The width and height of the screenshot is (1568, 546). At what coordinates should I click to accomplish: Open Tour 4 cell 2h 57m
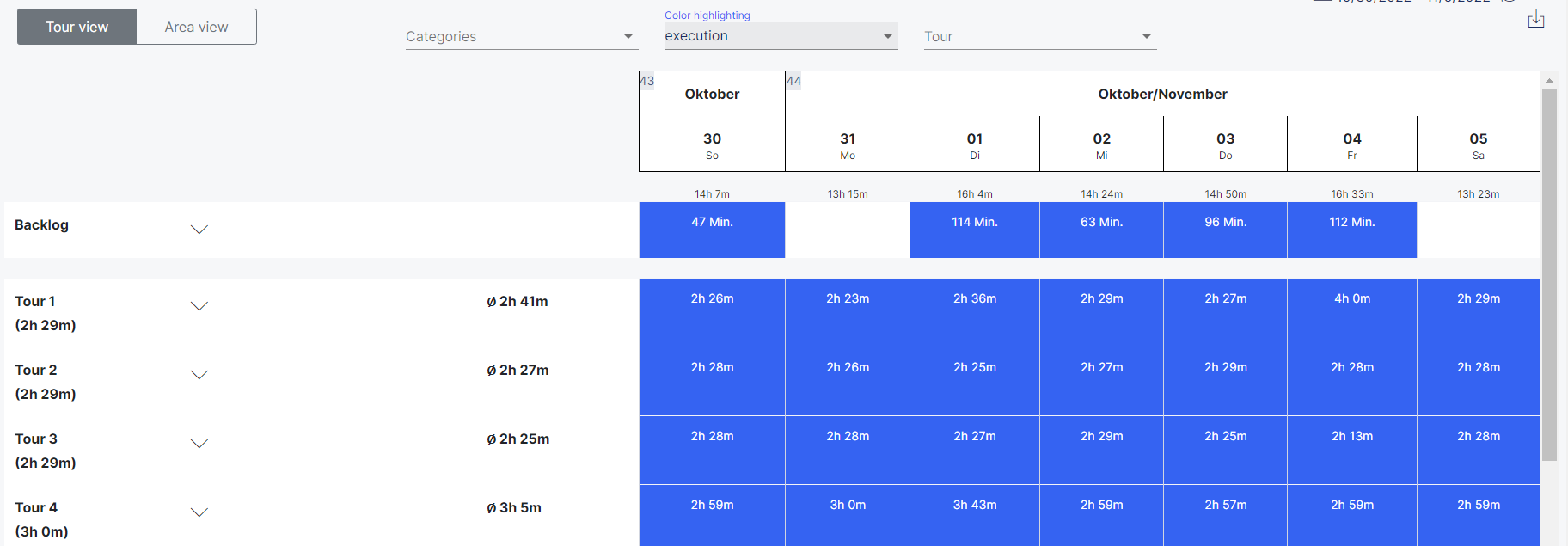[x=1226, y=515]
